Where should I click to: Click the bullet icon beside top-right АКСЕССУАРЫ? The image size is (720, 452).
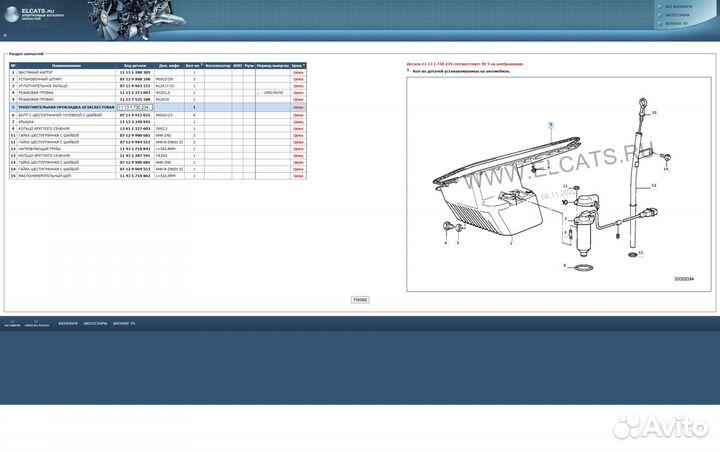(x=660, y=15)
